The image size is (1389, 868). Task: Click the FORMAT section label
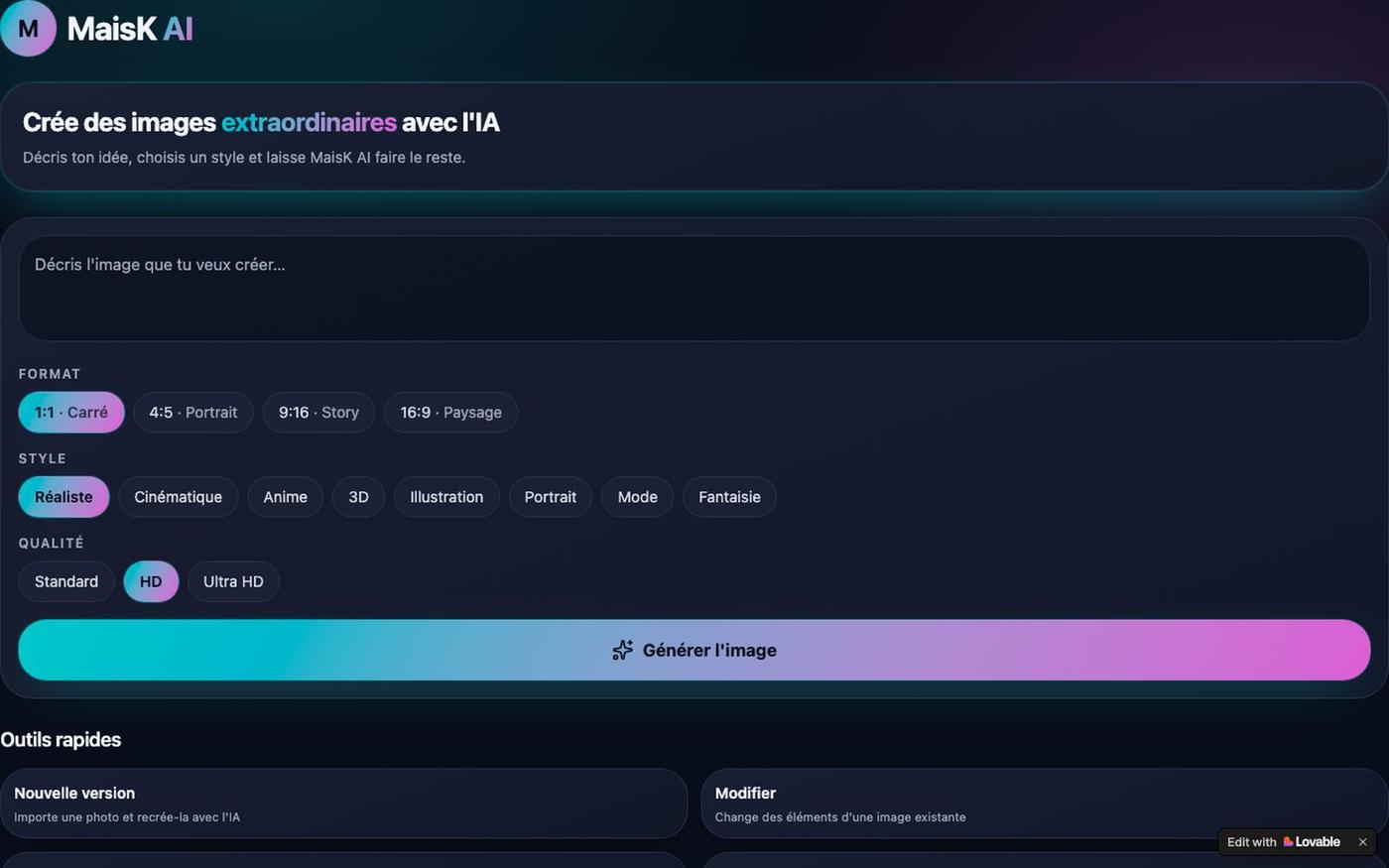click(50, 374)
